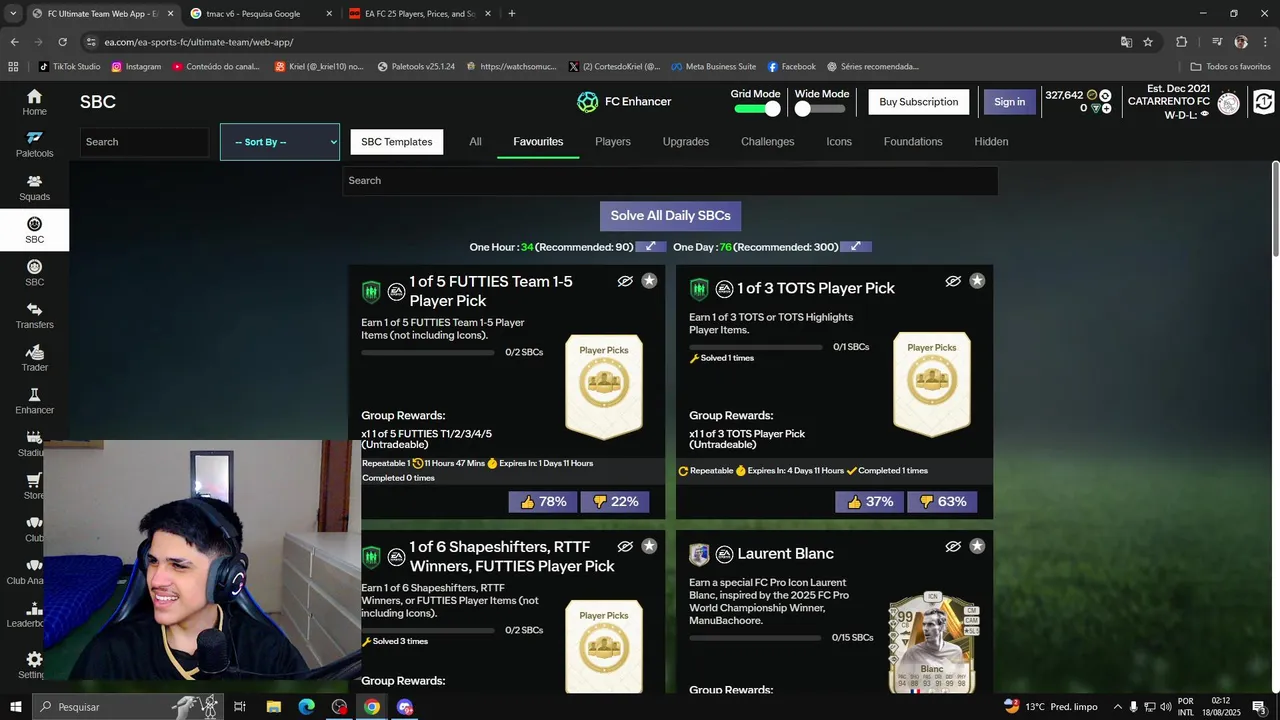
Task: Click TOTS Player Pick SBC progress bar
Action: pos(756,347)
